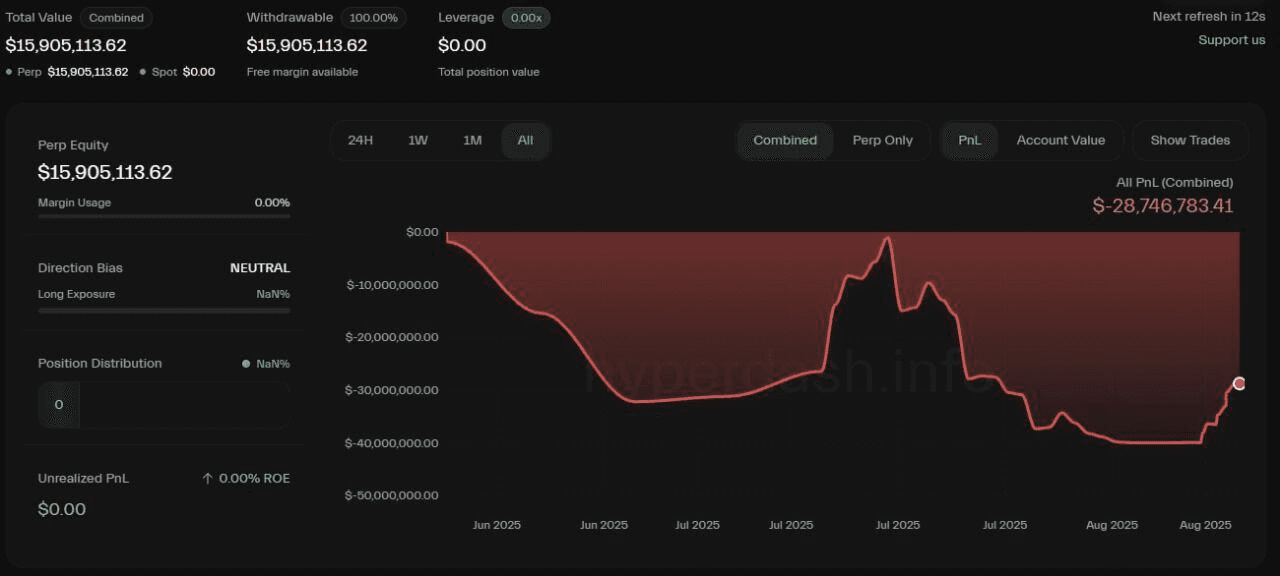Select the All time range
1280x576 pixels.
(525, 140)
